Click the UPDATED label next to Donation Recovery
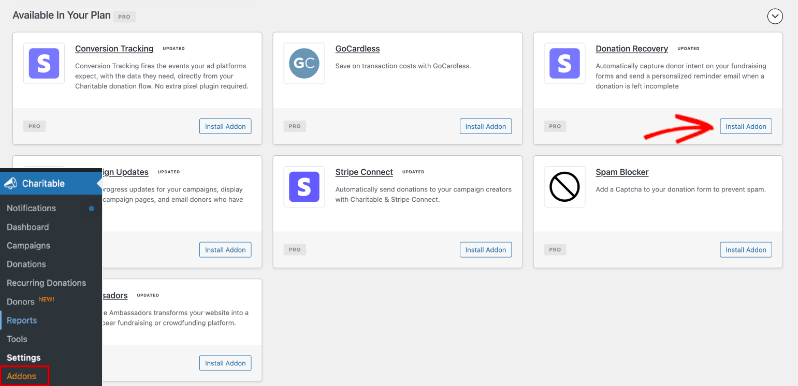This screenshot has height=386, width=798. (688, 49)
